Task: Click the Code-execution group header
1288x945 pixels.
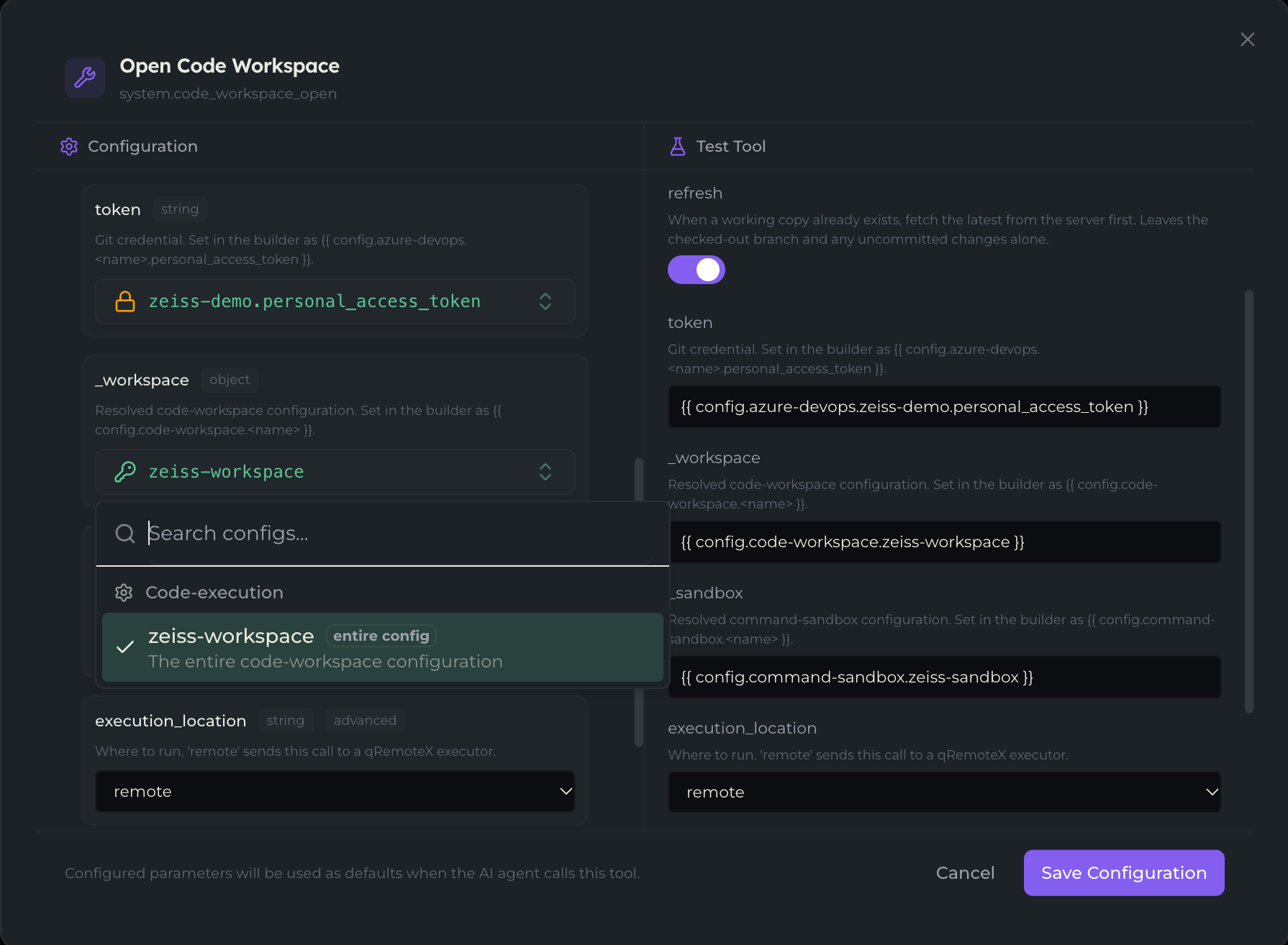Action: tap(214, 593)
